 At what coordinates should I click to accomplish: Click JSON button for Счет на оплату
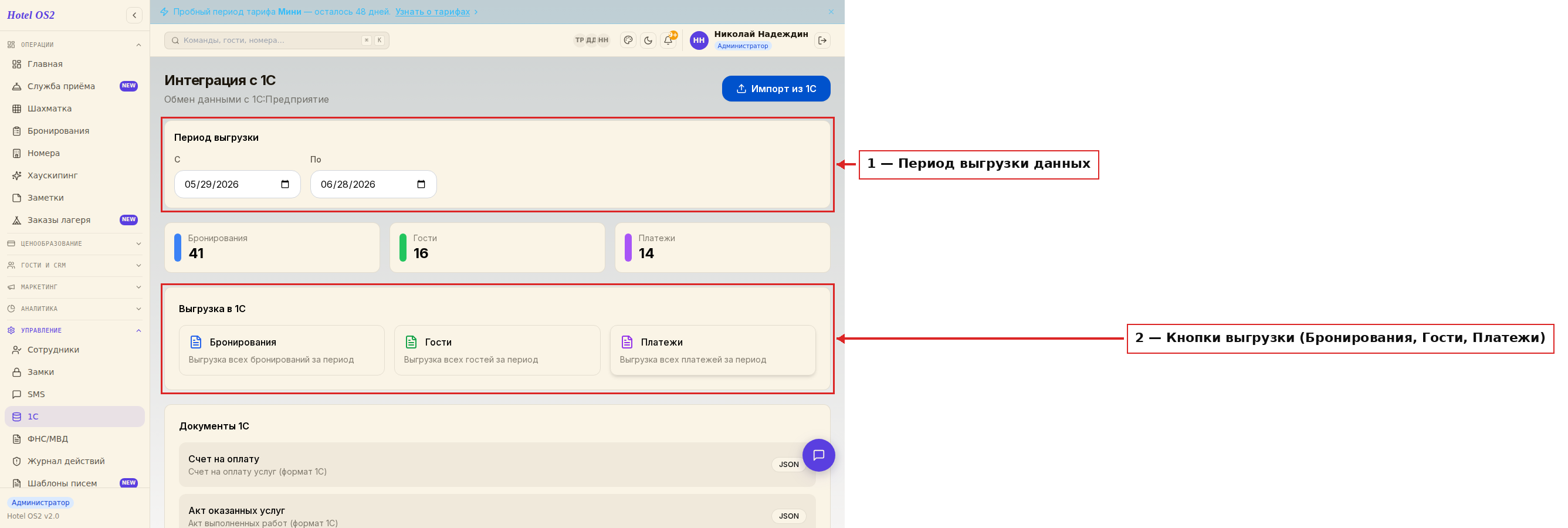coord(789,464)
